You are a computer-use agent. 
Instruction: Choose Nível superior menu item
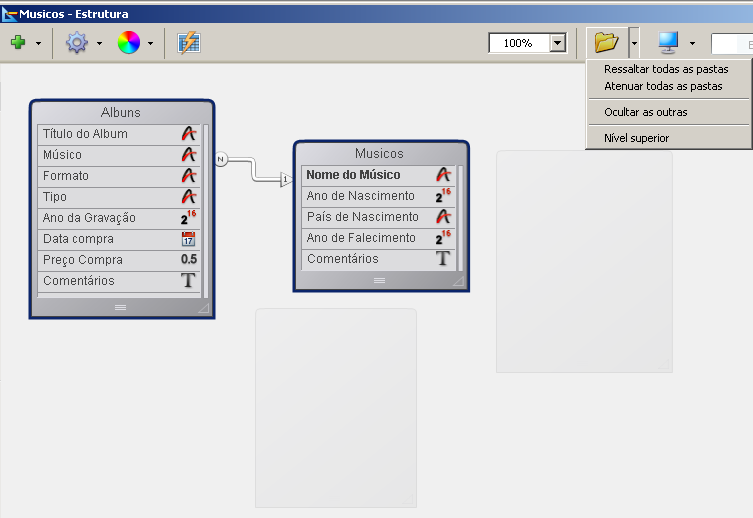pyautogui.click(x=636, y=138)
